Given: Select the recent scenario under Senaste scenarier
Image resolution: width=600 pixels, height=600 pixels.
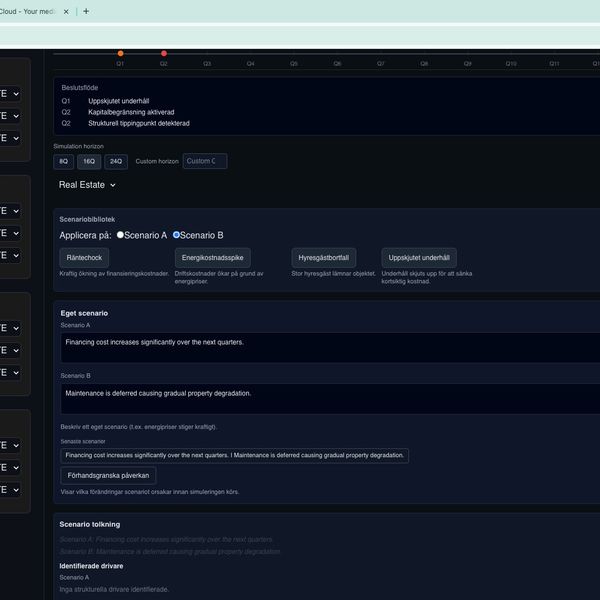Looking at the screenshot, I should (x=234, y=456).
